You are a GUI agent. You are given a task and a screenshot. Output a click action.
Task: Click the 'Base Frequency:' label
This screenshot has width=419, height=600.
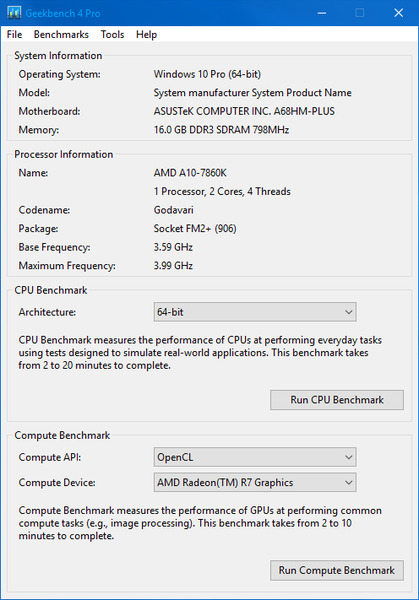tap(54, 247)
